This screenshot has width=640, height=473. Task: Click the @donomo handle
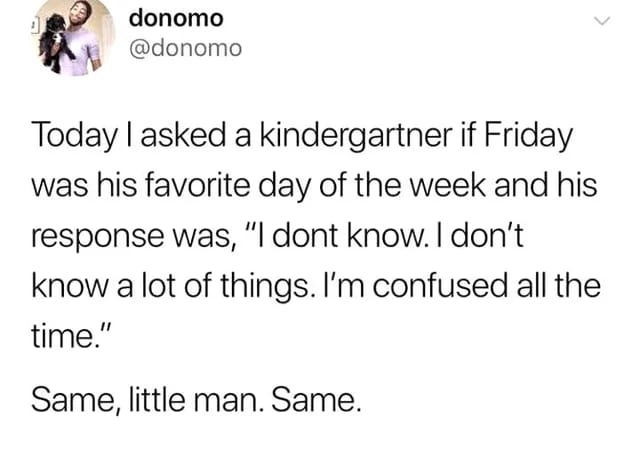[x=186, y=47]
